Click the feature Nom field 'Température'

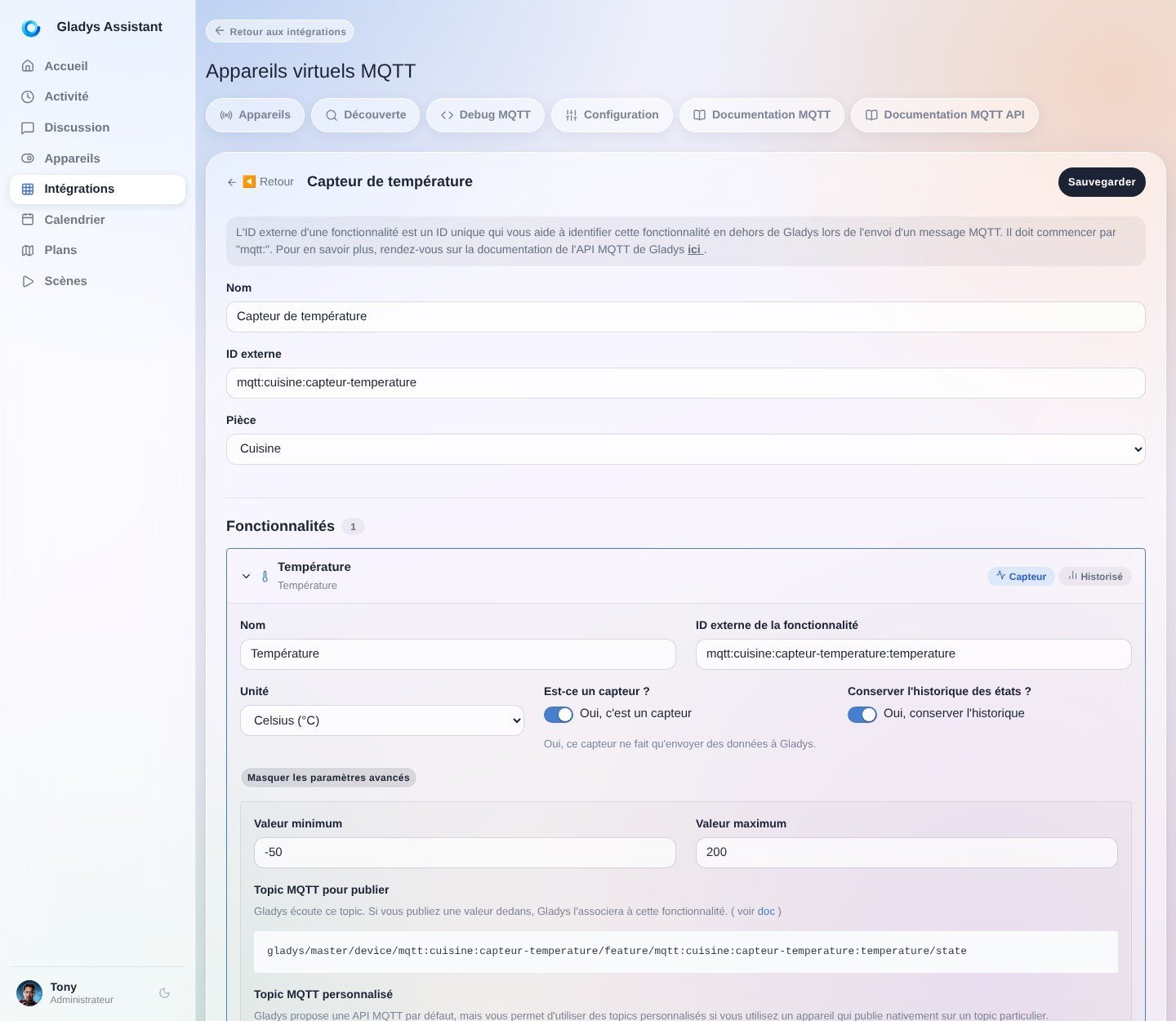457,654
